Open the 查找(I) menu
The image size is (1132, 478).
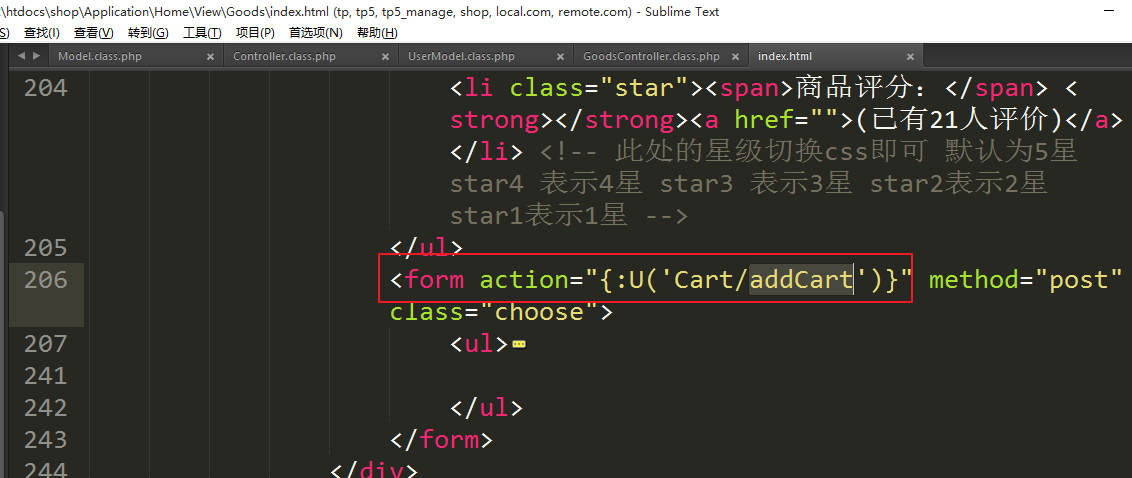(x=42, y=32)
